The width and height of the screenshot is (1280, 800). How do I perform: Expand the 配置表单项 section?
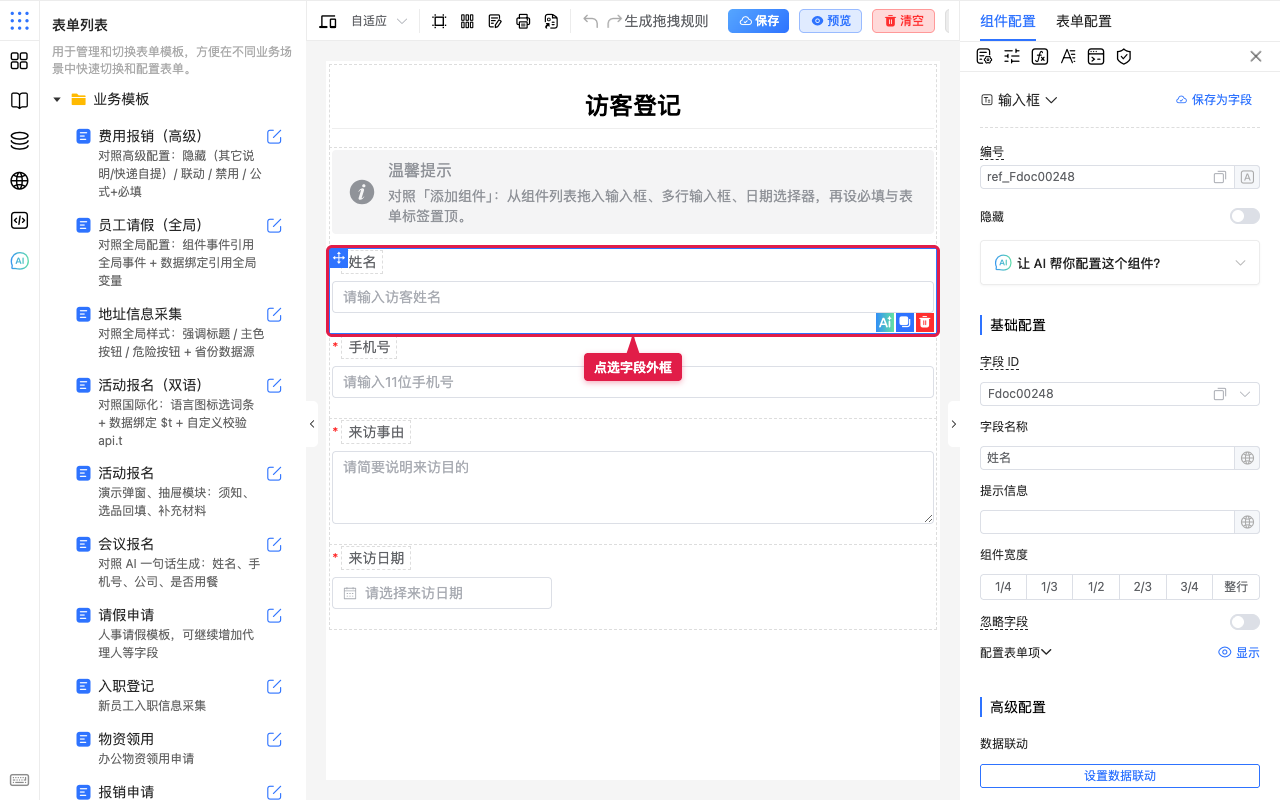tap(1016, 652)
